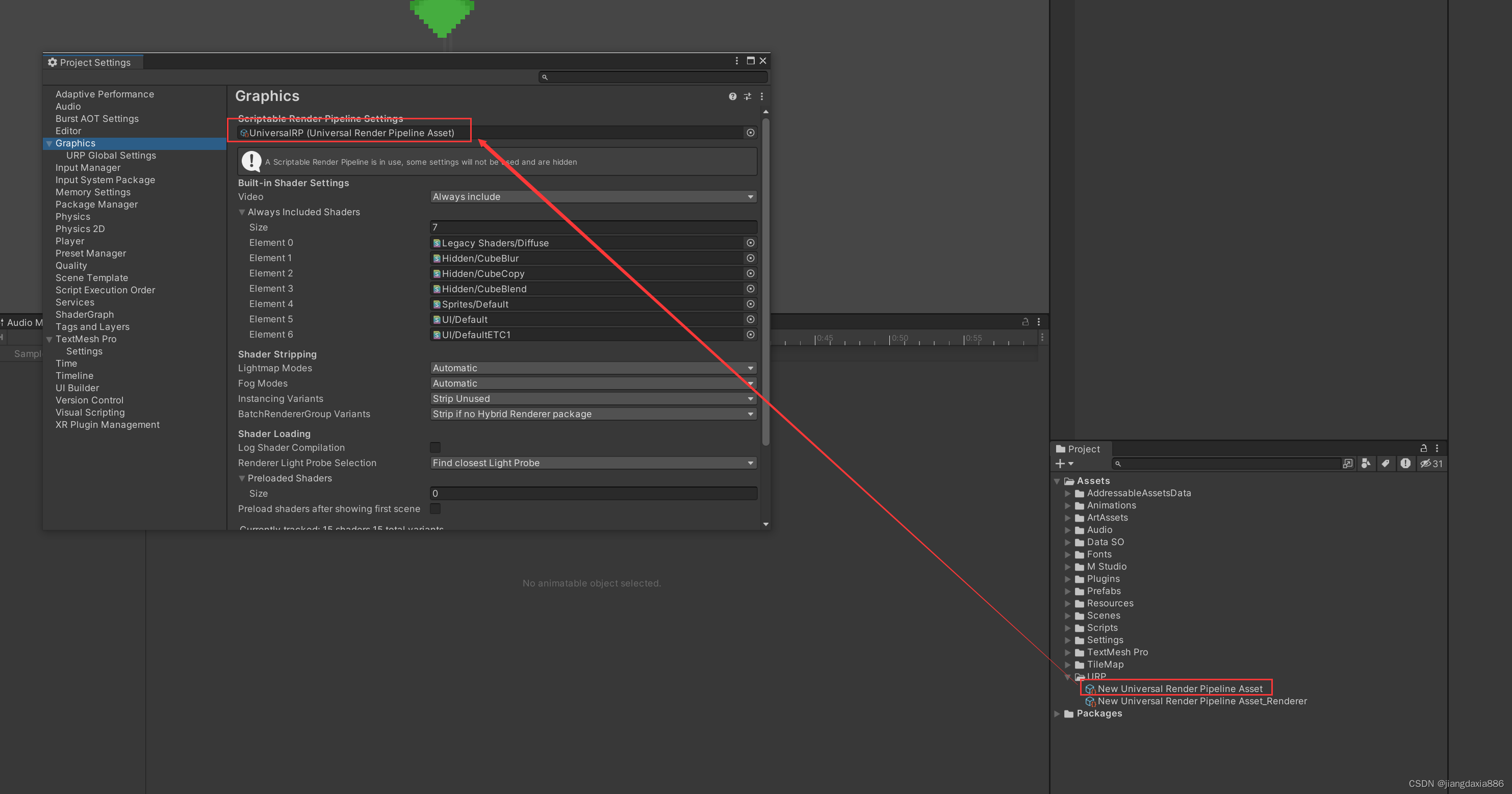Screen dimensions: 1512x794
Task: Open the Video dropdown set to Always include
Action: (x=593, y=197)
